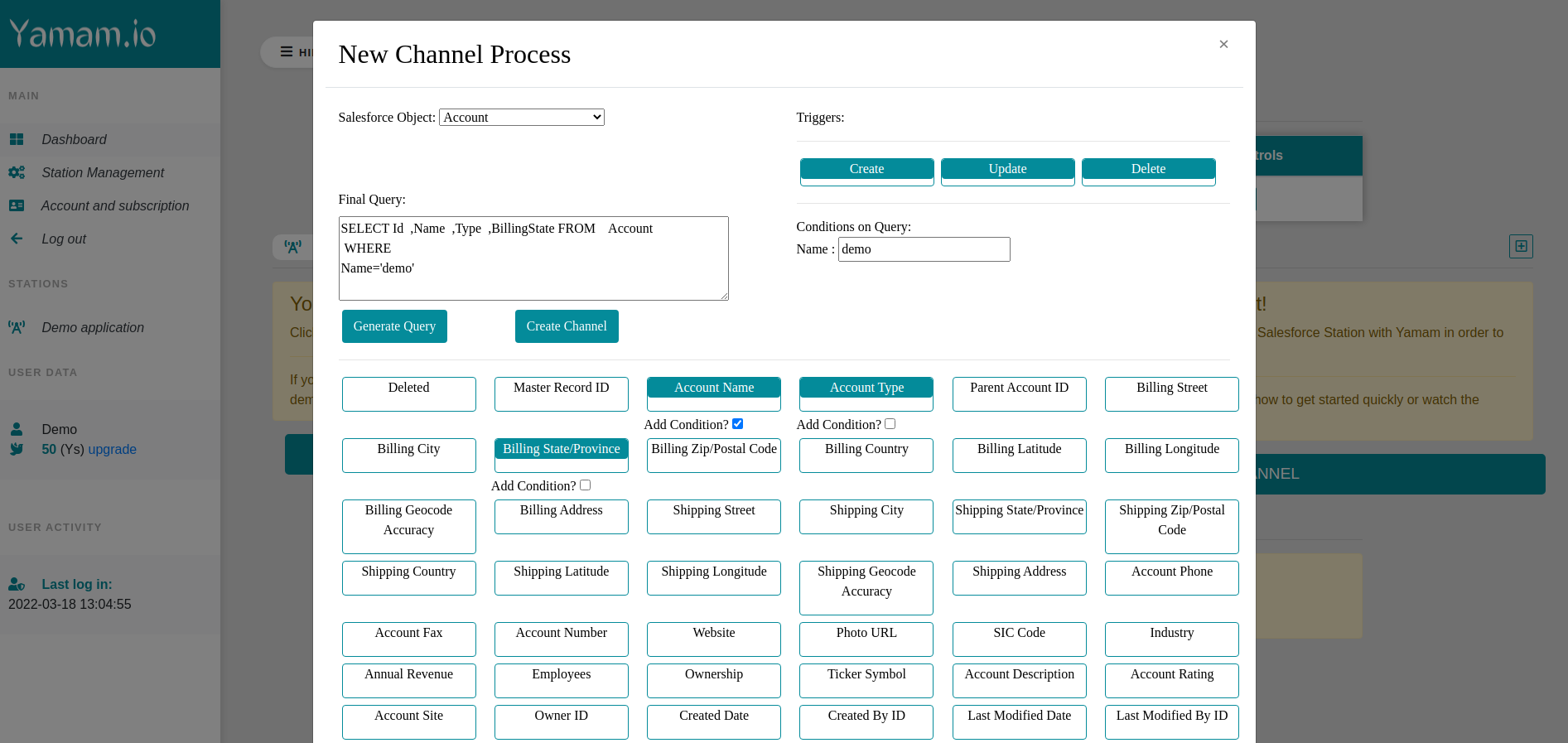1568x743 pixels.
Task: Select the Billing Geocode Accuracy field
Action: click(409, 526)
